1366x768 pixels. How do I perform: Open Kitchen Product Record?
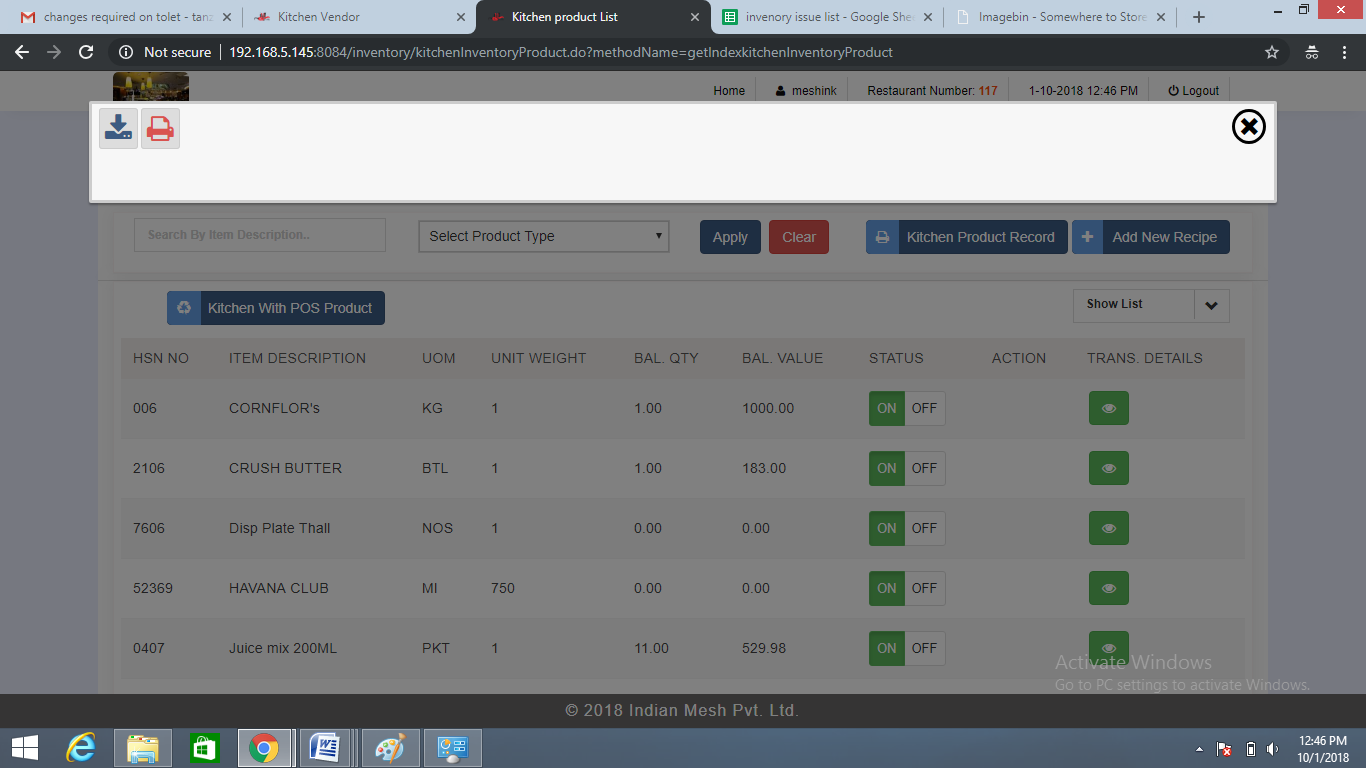966,237
